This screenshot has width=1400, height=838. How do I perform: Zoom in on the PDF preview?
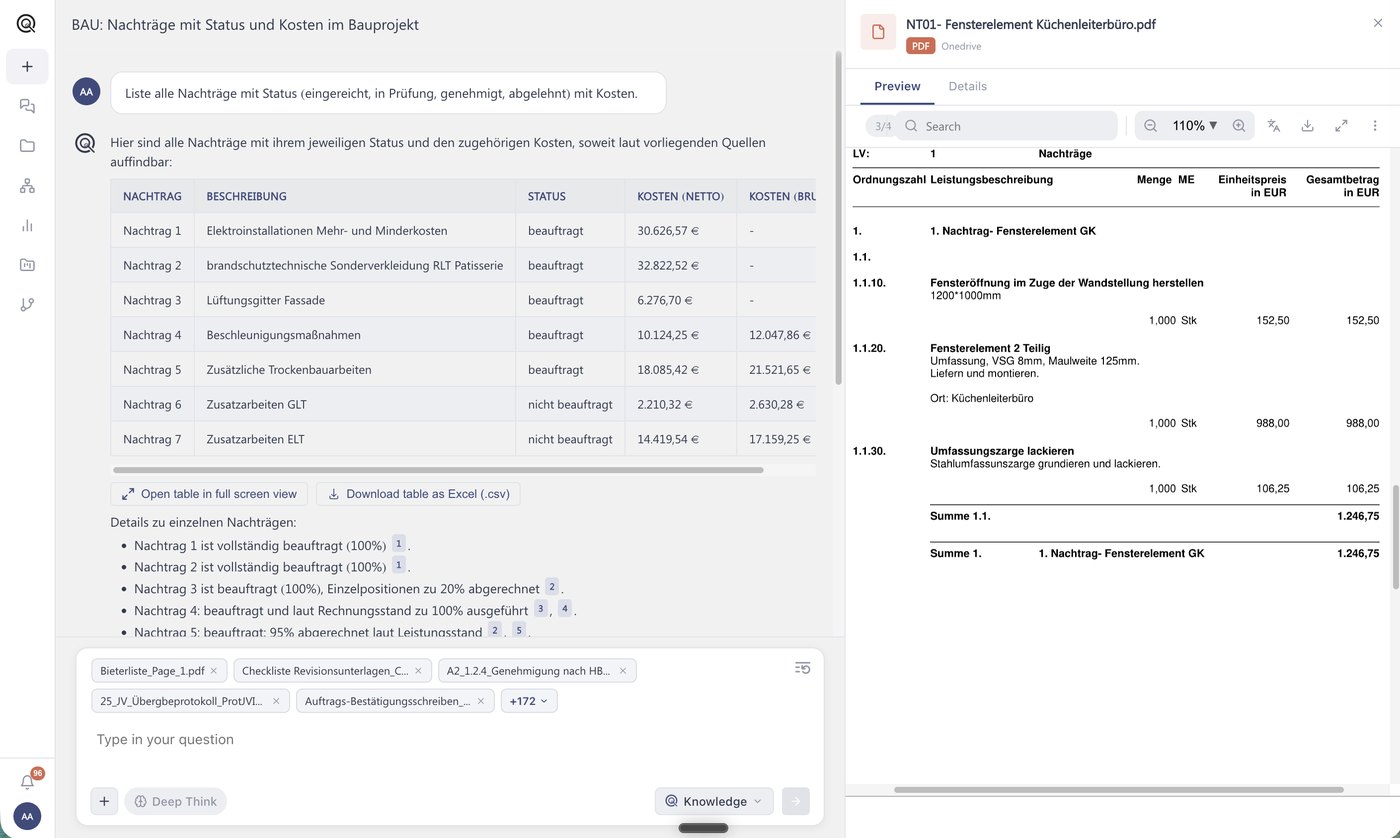coord(1239,126)
